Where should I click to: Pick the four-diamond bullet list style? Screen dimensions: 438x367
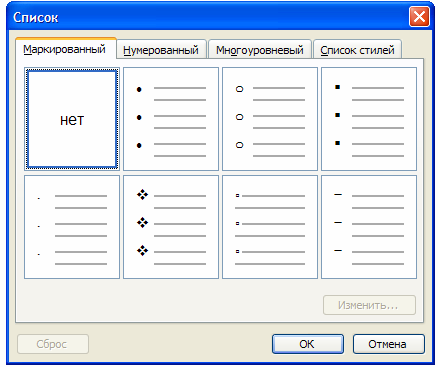click(171, 227)
